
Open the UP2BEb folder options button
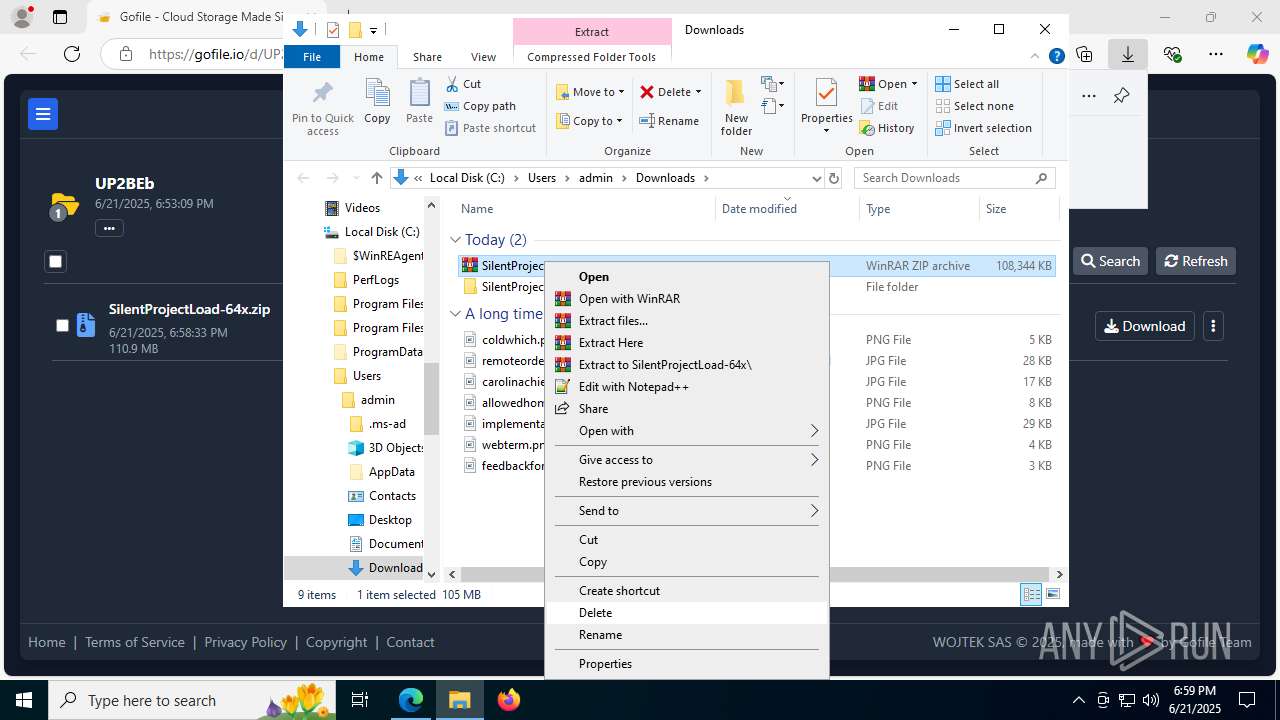(109, 228)
